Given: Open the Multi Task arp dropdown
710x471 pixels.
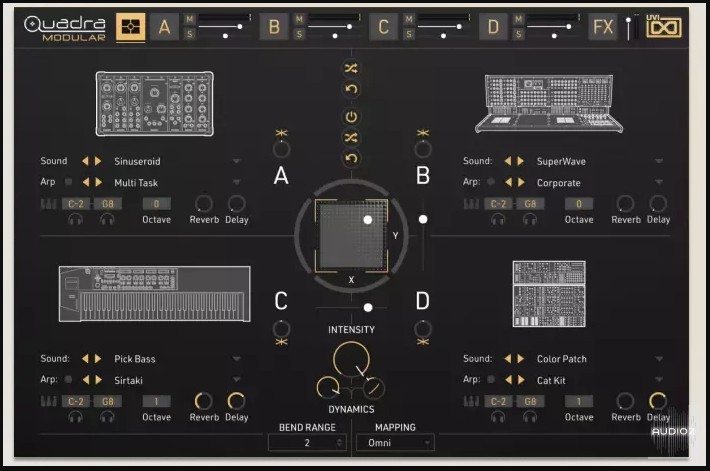Looking at the screenshot, I should [236, 182].
